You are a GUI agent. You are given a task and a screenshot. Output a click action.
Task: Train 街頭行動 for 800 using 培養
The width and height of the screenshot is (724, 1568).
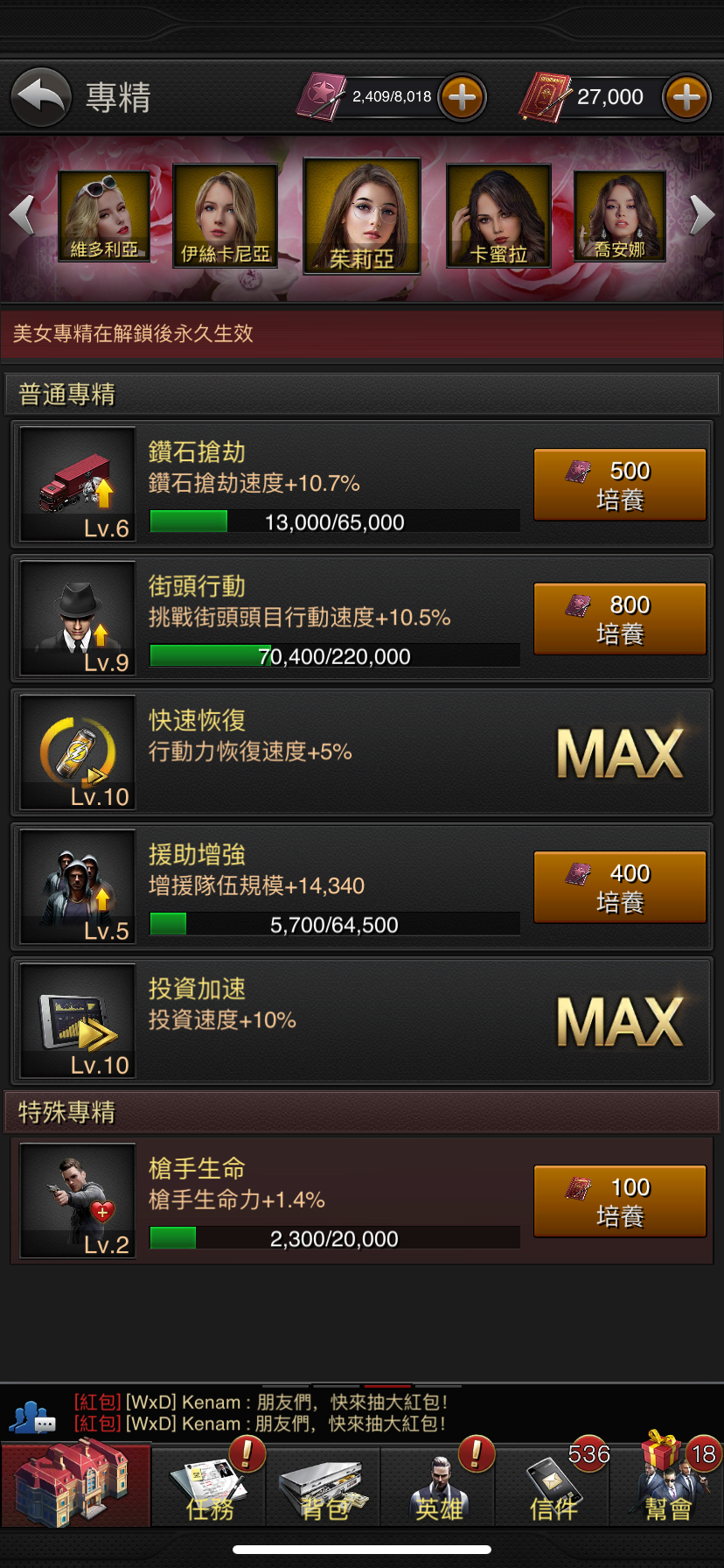pyautogui.click(x=620, y=619)
